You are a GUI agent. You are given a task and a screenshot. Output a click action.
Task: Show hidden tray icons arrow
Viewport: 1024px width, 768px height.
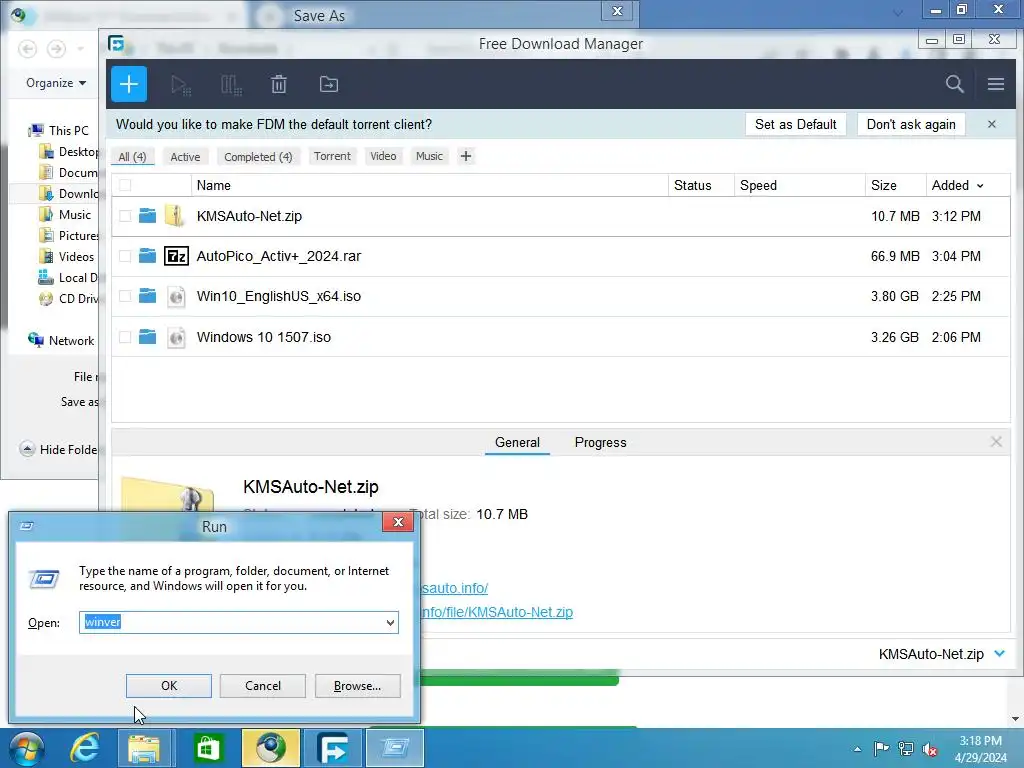857,750
